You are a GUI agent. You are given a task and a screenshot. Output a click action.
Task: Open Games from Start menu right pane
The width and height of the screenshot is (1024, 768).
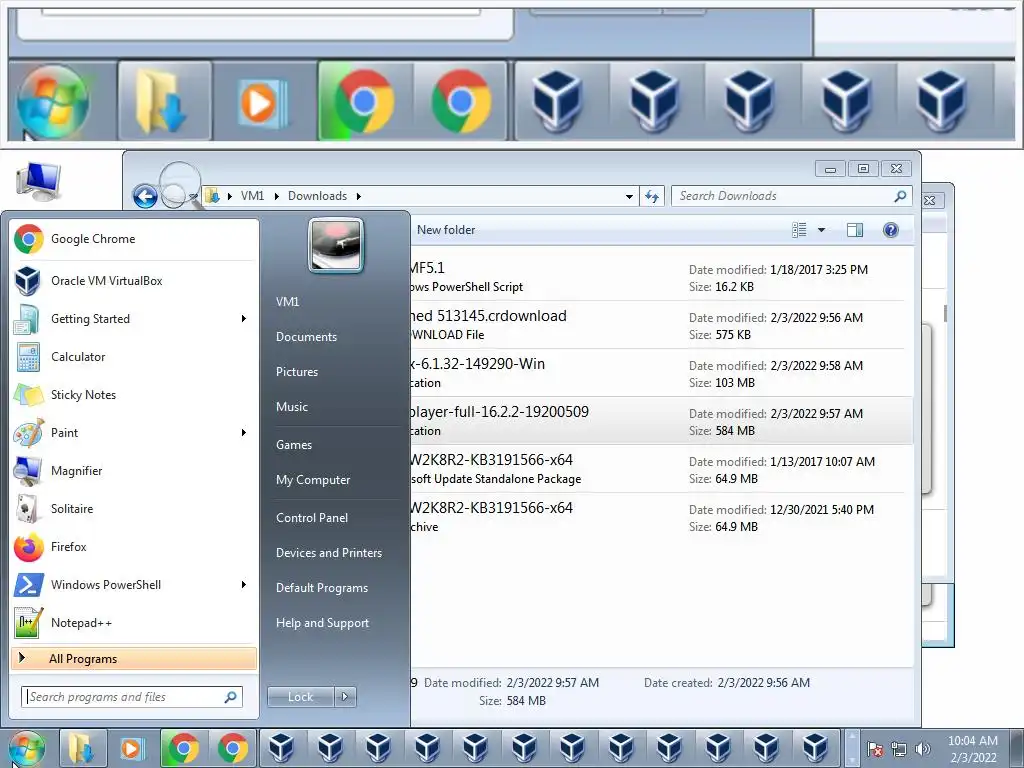[x=294, y=445]
